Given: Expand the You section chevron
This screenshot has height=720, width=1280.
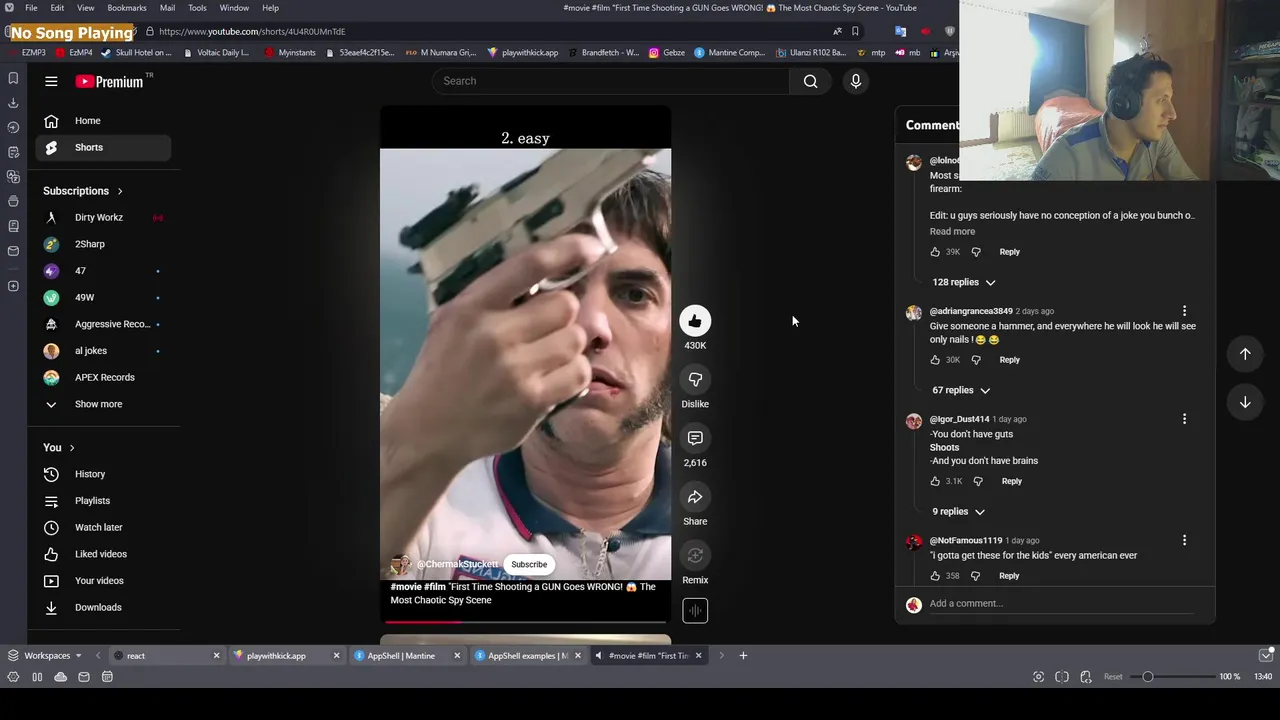Looking at the screenshot, I should pos(72,448).
